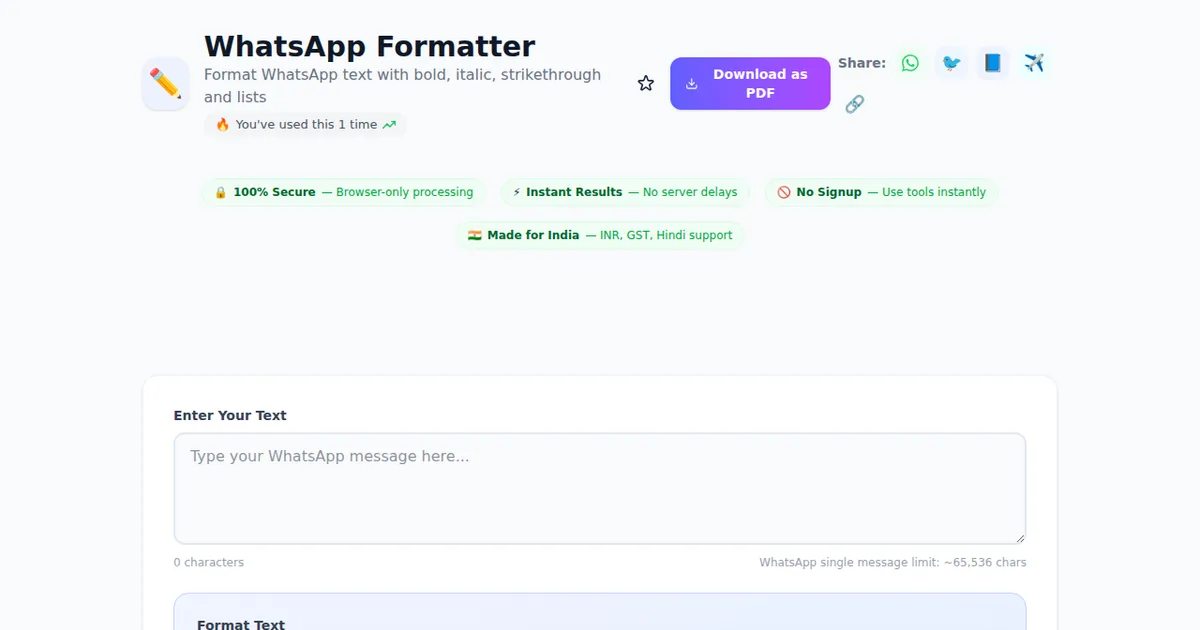Share via Telegram paper plane icon
The width and height of the screenshot is (1200, 630).
[x=1034, y=63]
